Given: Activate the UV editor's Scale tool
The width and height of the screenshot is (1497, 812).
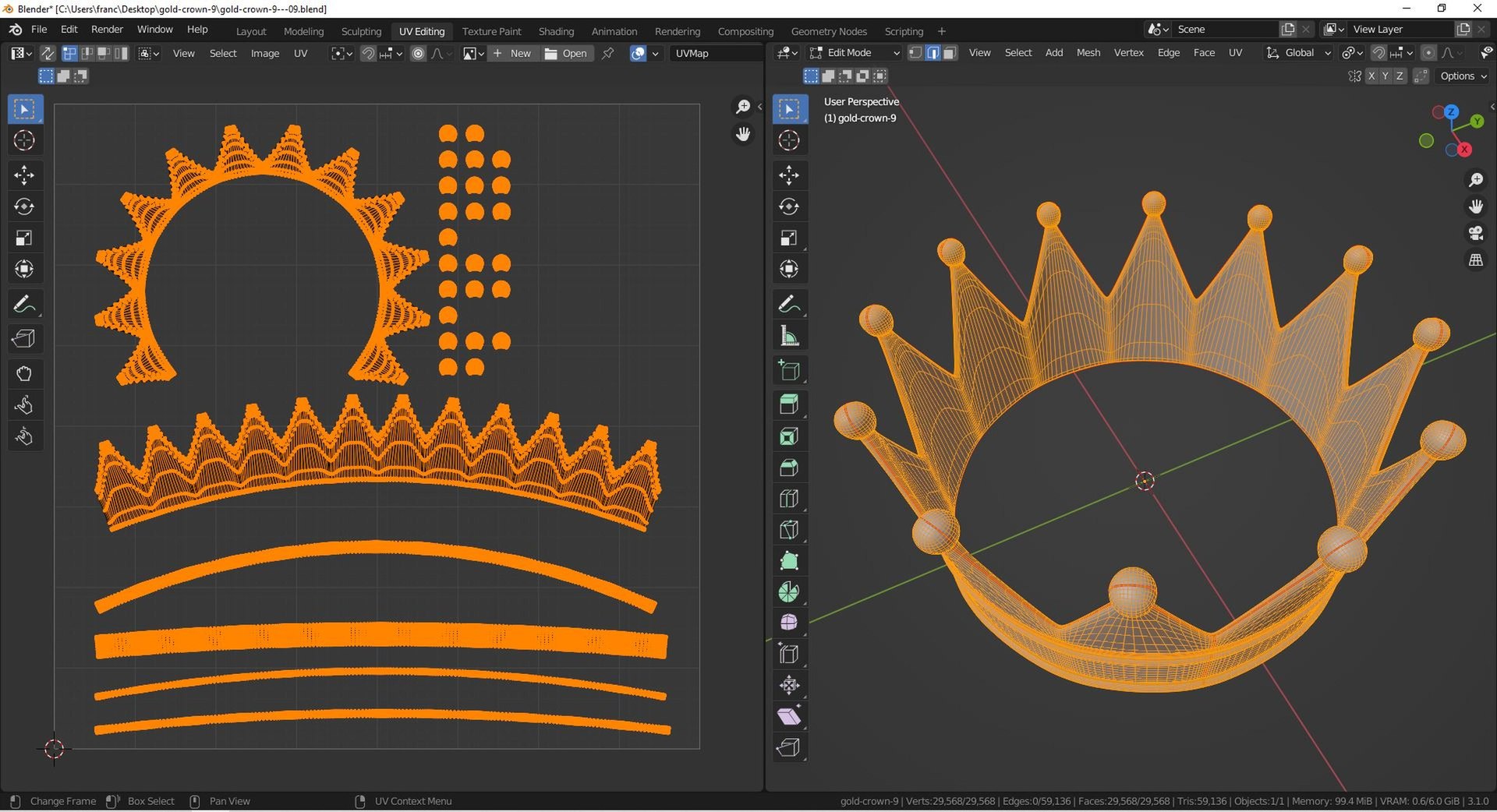Looking at the screenshot, I should [24, 238].
